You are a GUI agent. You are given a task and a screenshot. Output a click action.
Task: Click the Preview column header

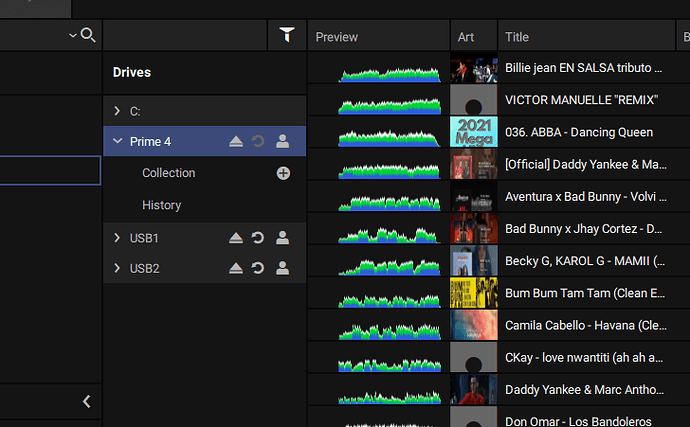click(x=378, y=36)
